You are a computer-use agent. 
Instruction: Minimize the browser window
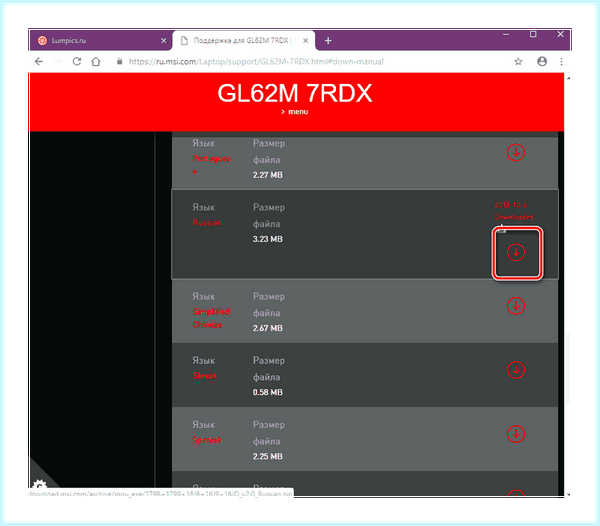pos(506,34)
